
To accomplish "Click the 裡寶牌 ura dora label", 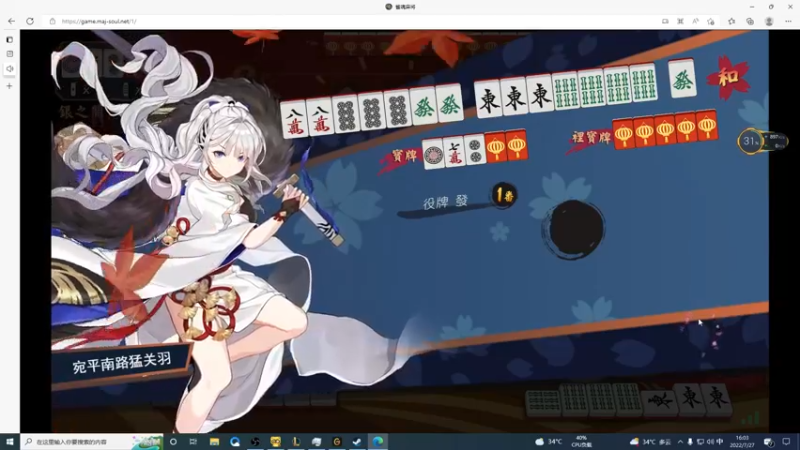I will (x=591, y=137).
